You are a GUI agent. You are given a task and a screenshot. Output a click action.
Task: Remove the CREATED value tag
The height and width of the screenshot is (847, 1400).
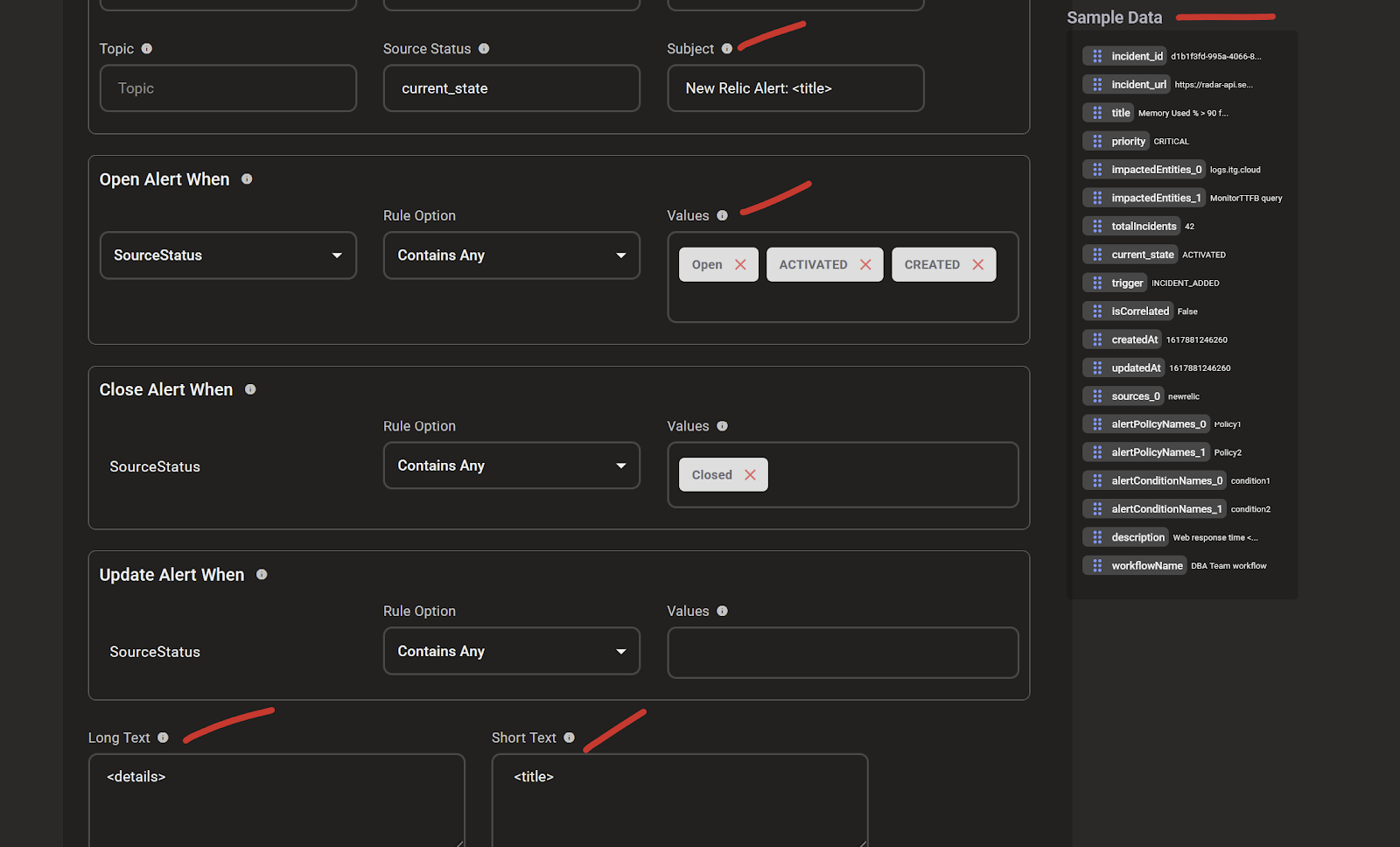(x=977, y=264)
